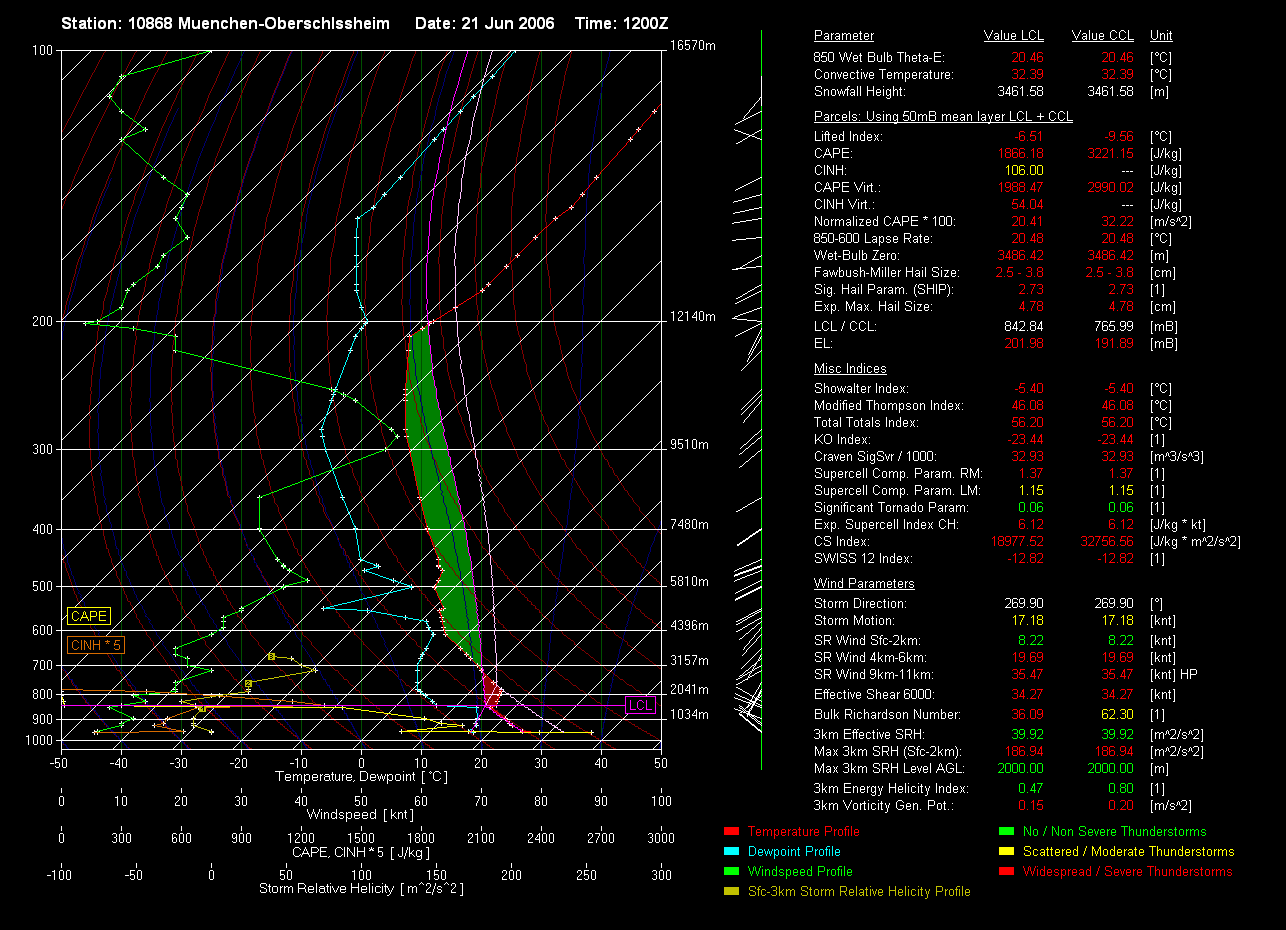
Task: Select the yellow Scattered / Moderate Thunderstorms swatch
Action: tap(1006, 852)
